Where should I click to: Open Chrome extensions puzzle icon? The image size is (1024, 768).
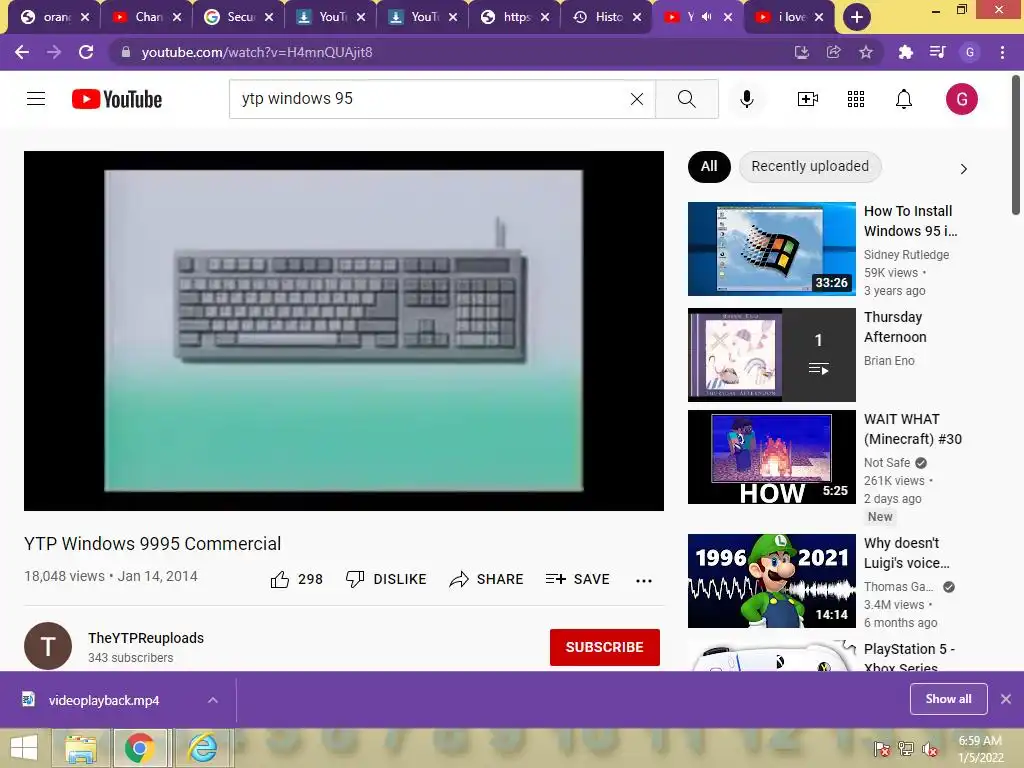905,52
